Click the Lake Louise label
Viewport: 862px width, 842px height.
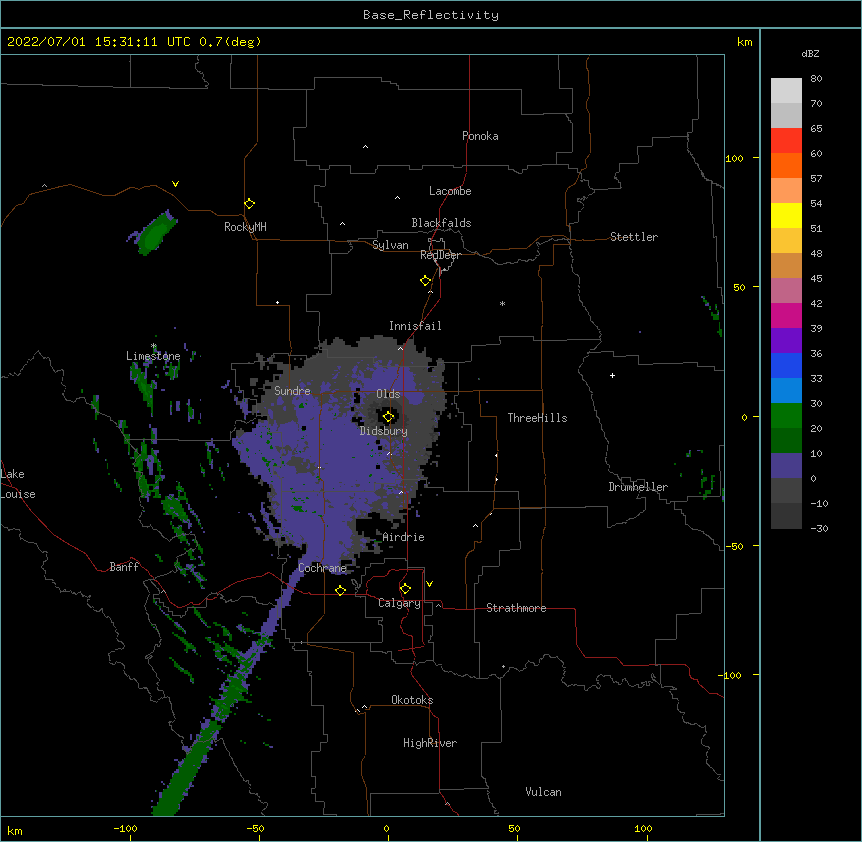coord(18,484)
